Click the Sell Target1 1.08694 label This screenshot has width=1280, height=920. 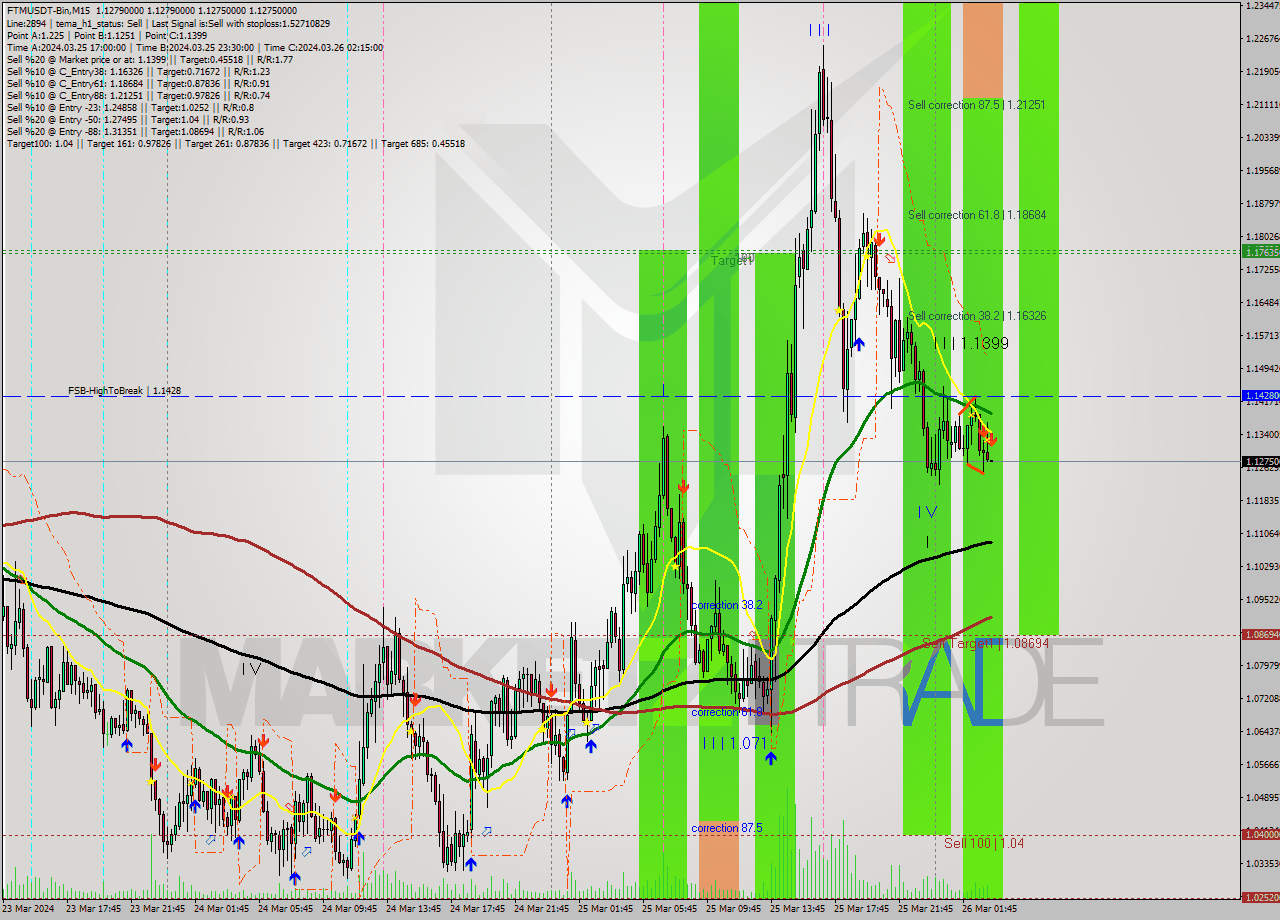click(984, 643)
